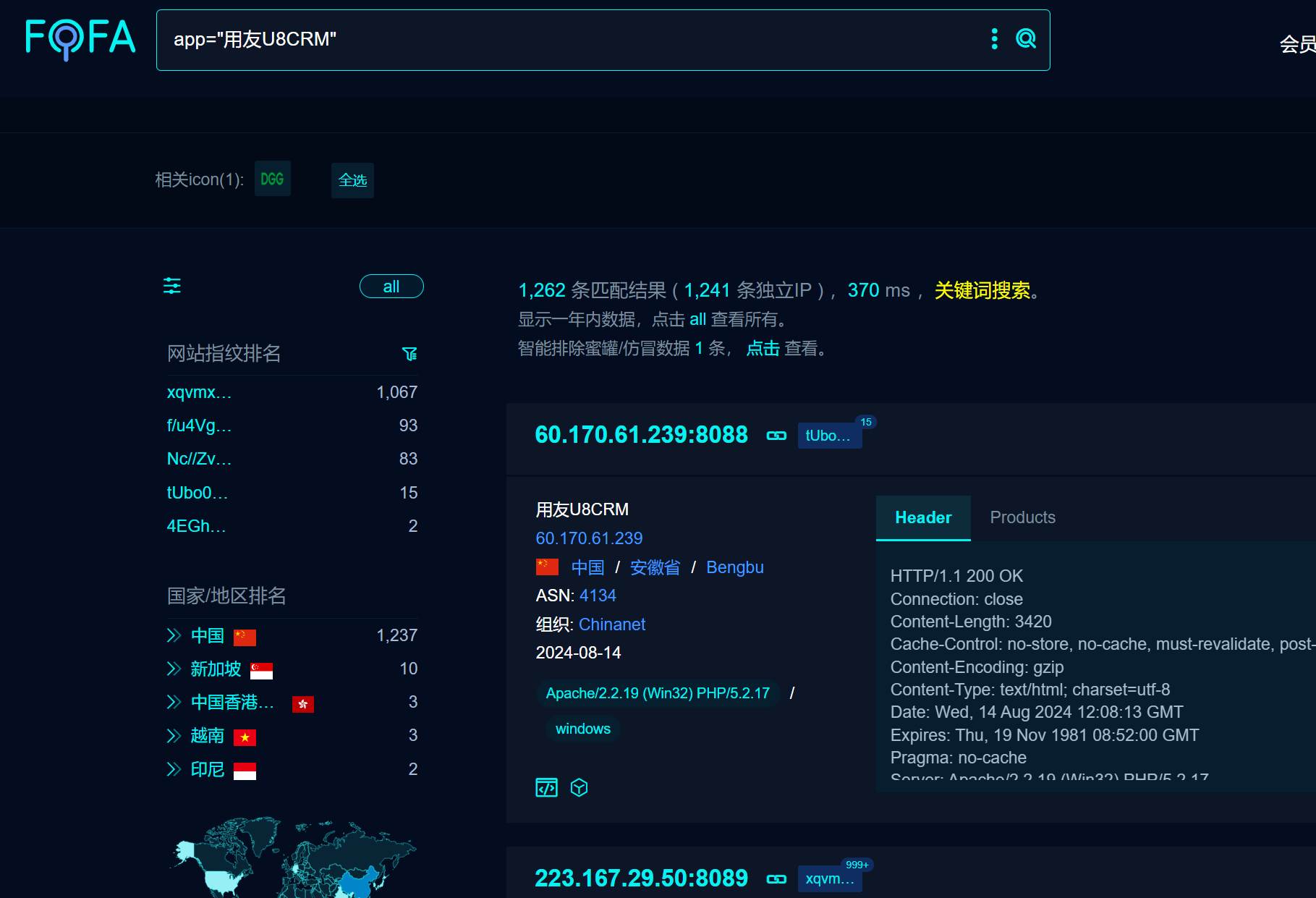Open the three-dot search options menu
The height and width of the screenshot is (898, 1316).
coord(995,39)
